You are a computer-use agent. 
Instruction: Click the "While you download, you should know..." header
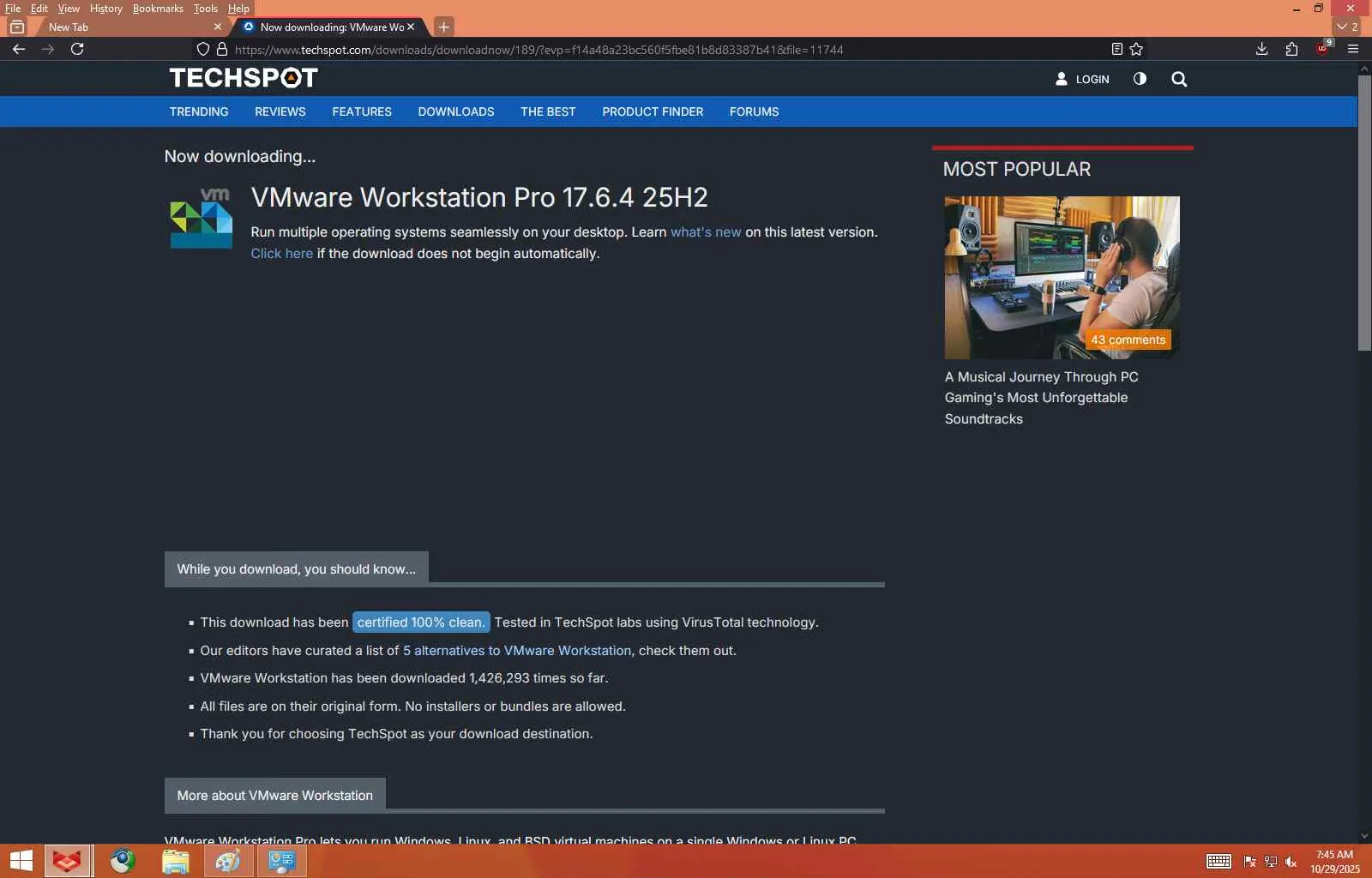(x=297, y=569)
